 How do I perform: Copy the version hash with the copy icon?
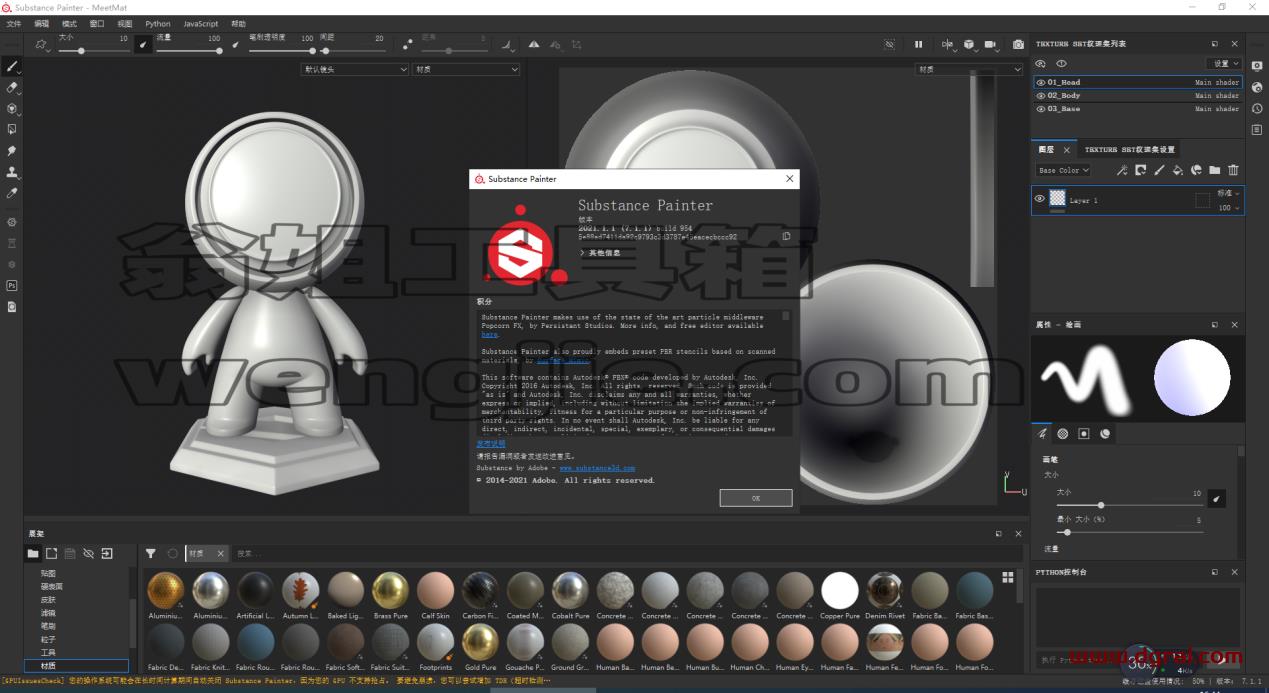786,237
